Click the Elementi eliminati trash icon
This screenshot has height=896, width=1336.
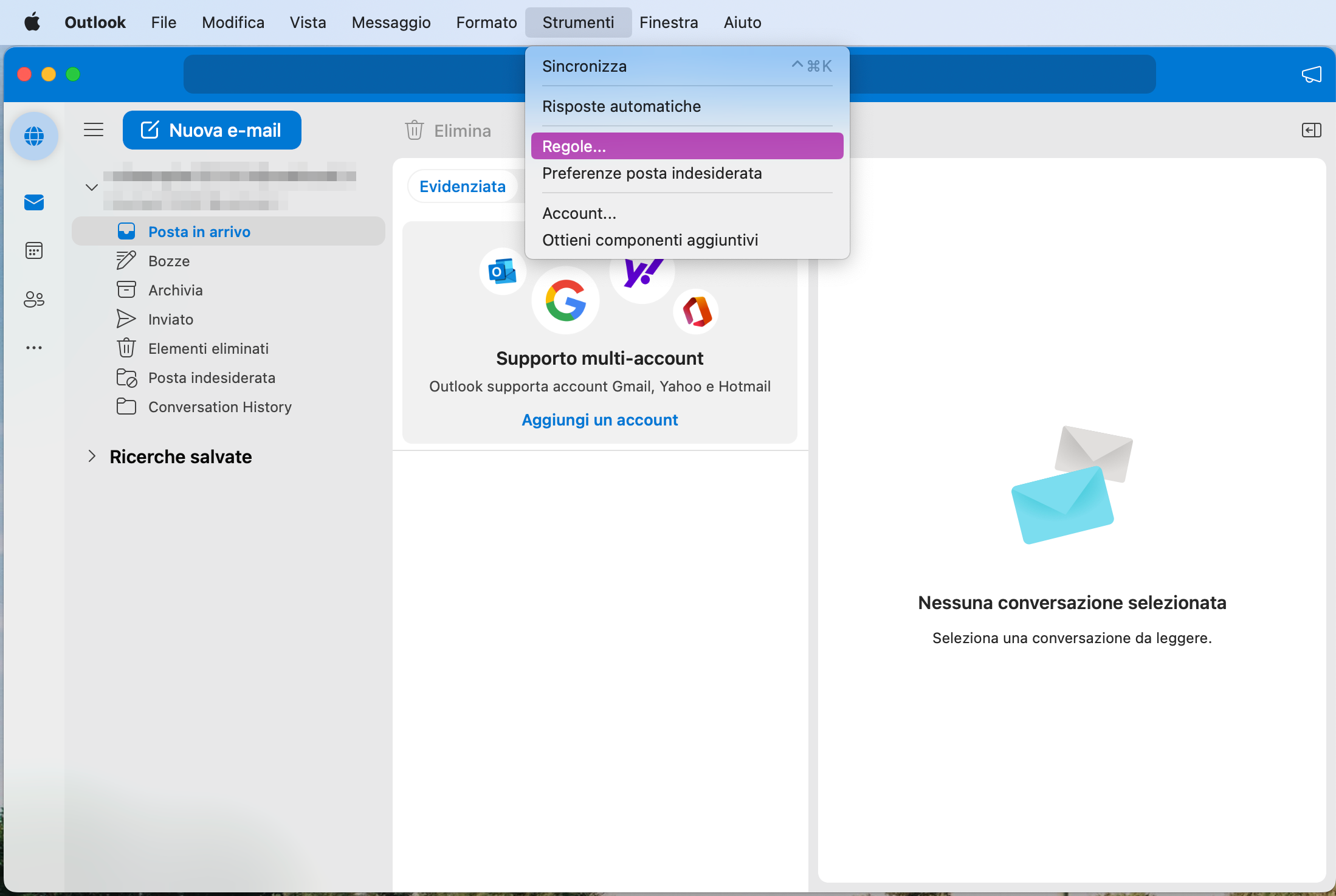click(126, 348)
